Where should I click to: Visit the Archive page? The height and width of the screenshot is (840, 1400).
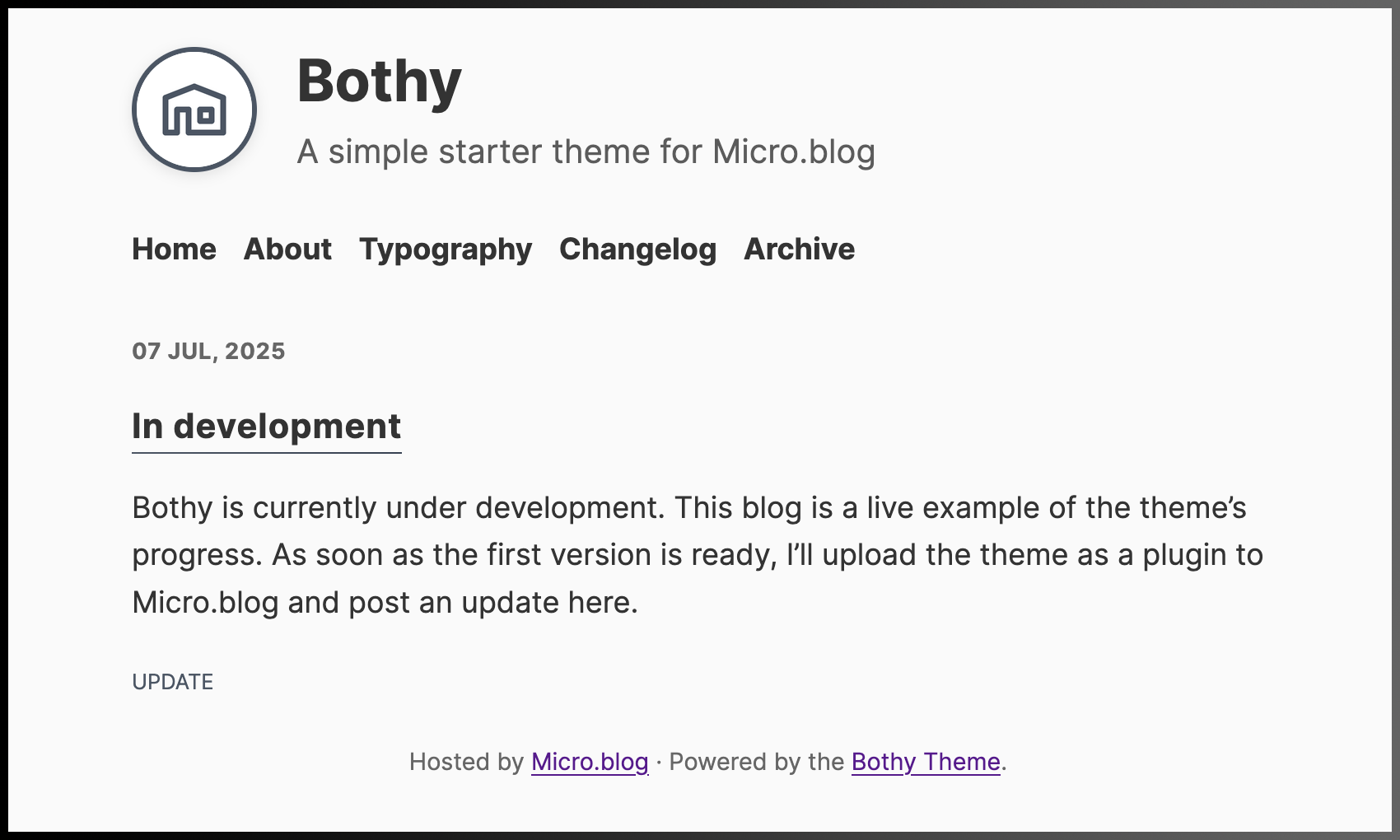[799, 249]
